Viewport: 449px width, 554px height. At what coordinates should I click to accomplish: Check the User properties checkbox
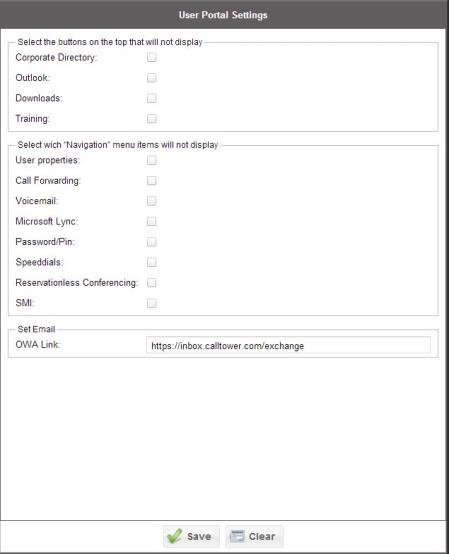click(152, 160)
